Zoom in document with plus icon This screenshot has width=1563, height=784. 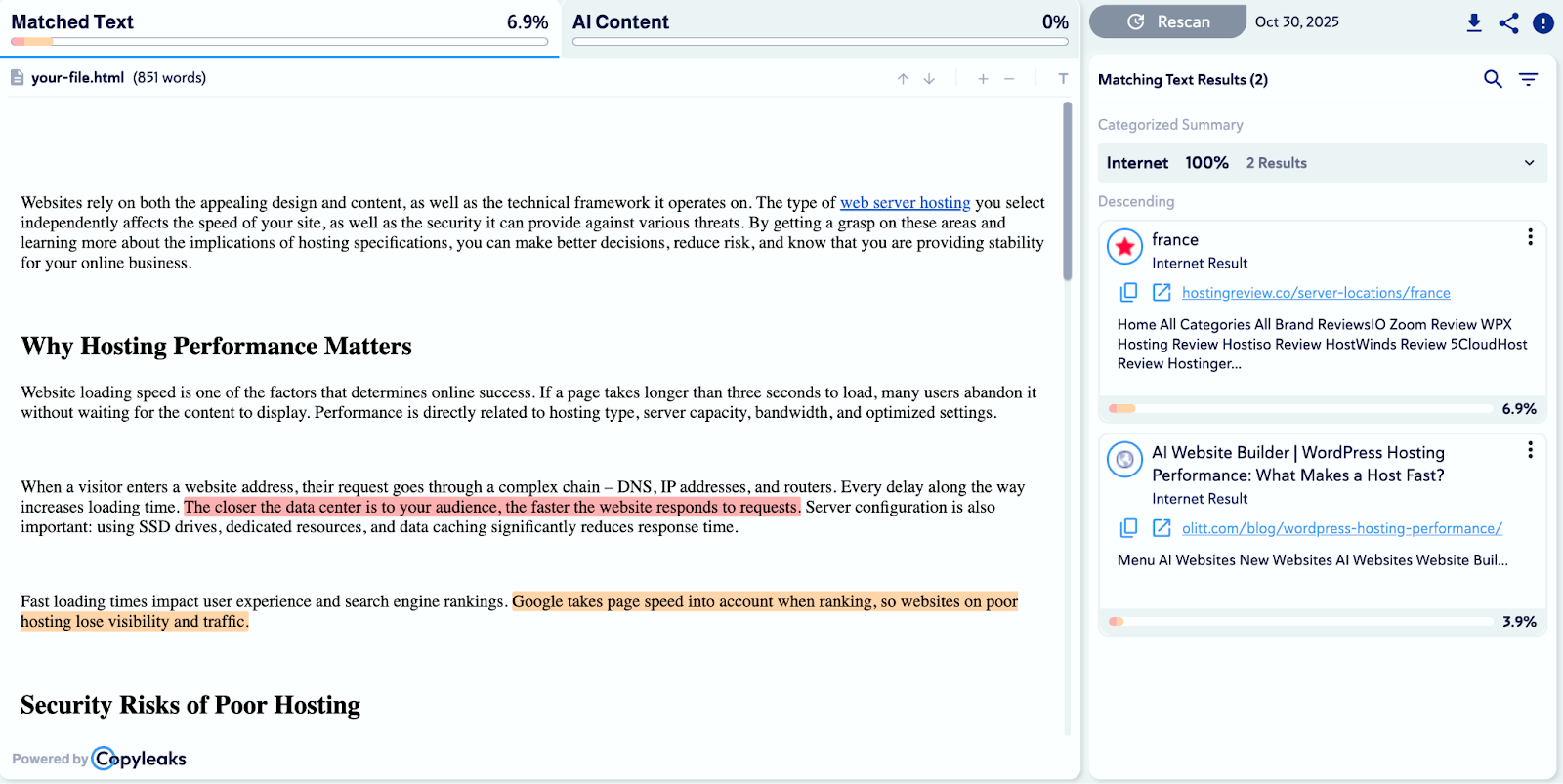tap(983, 79)
